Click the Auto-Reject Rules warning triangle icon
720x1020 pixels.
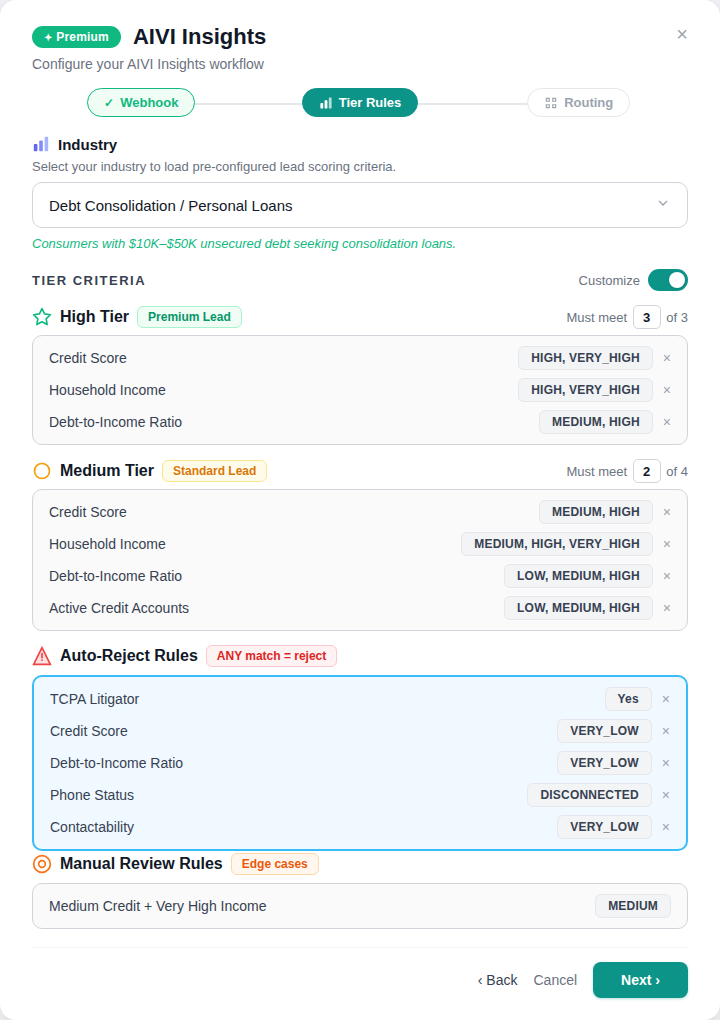[x=41, y=655]
